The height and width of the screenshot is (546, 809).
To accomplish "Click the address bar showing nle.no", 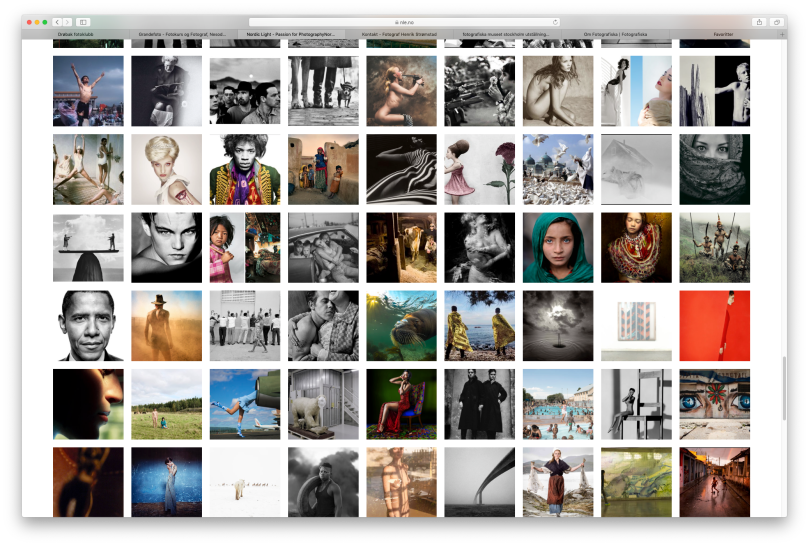I will click(404, 22).
